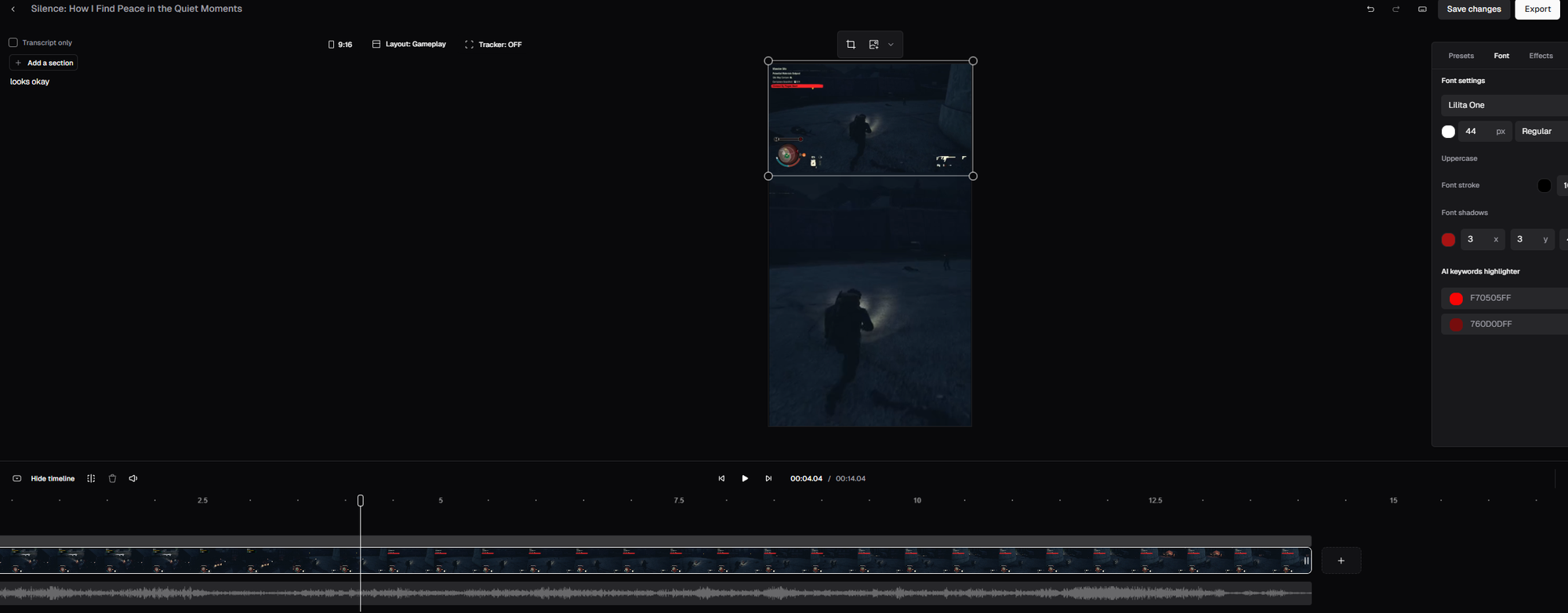Open the Regular font weight dropdown
This screenshot has height=613, width=1568.
[x=1541, y=132]
